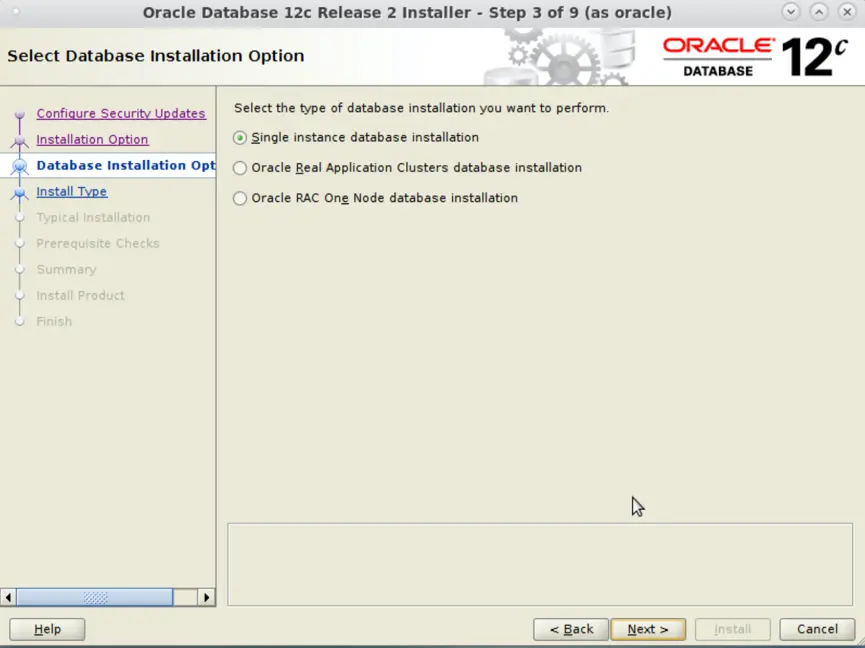Open the Install Type step link
865x648 pixels.
[72, 191]
